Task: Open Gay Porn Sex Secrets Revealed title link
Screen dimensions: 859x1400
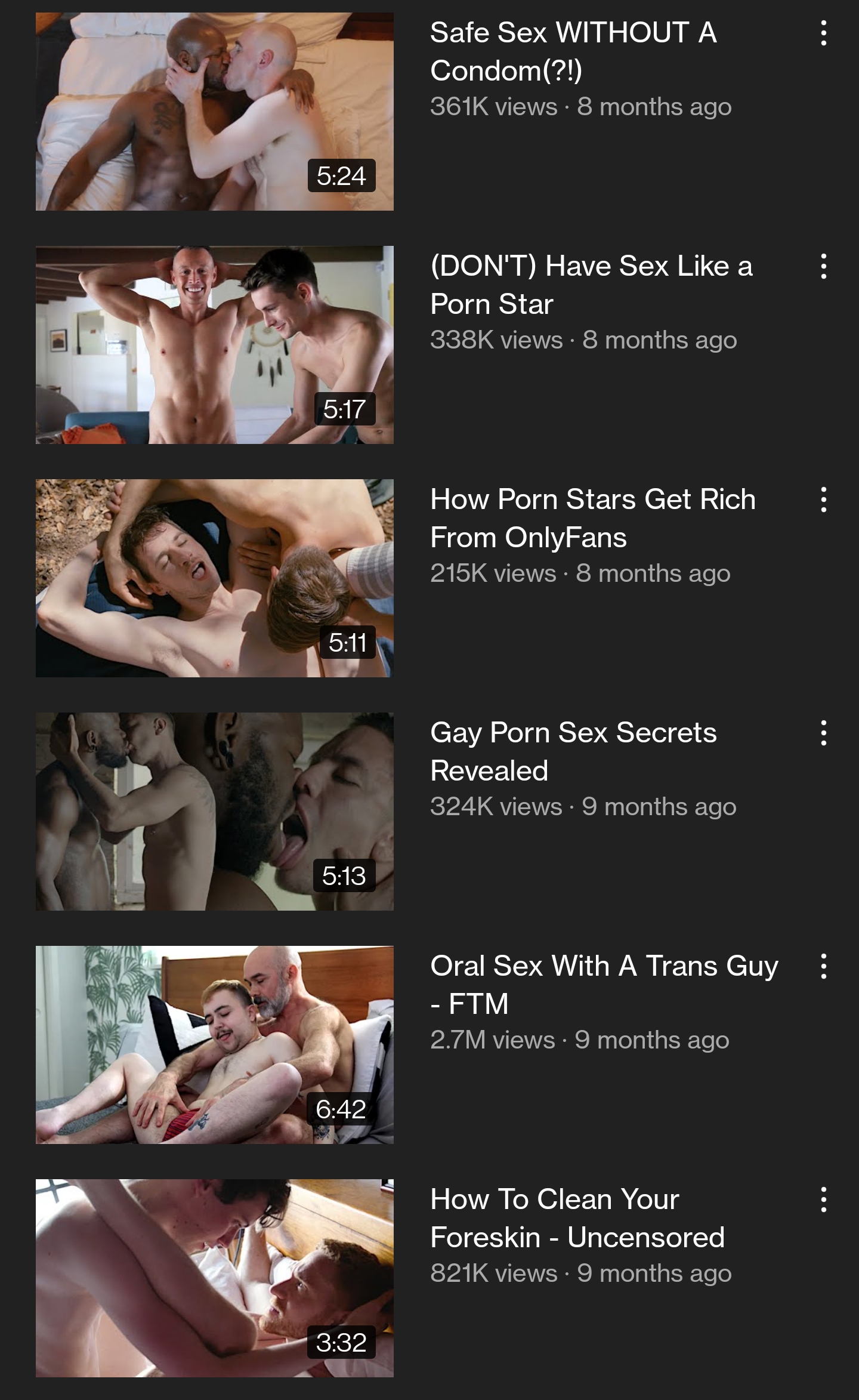Action: pyautogui.click(x=573, y=751)
